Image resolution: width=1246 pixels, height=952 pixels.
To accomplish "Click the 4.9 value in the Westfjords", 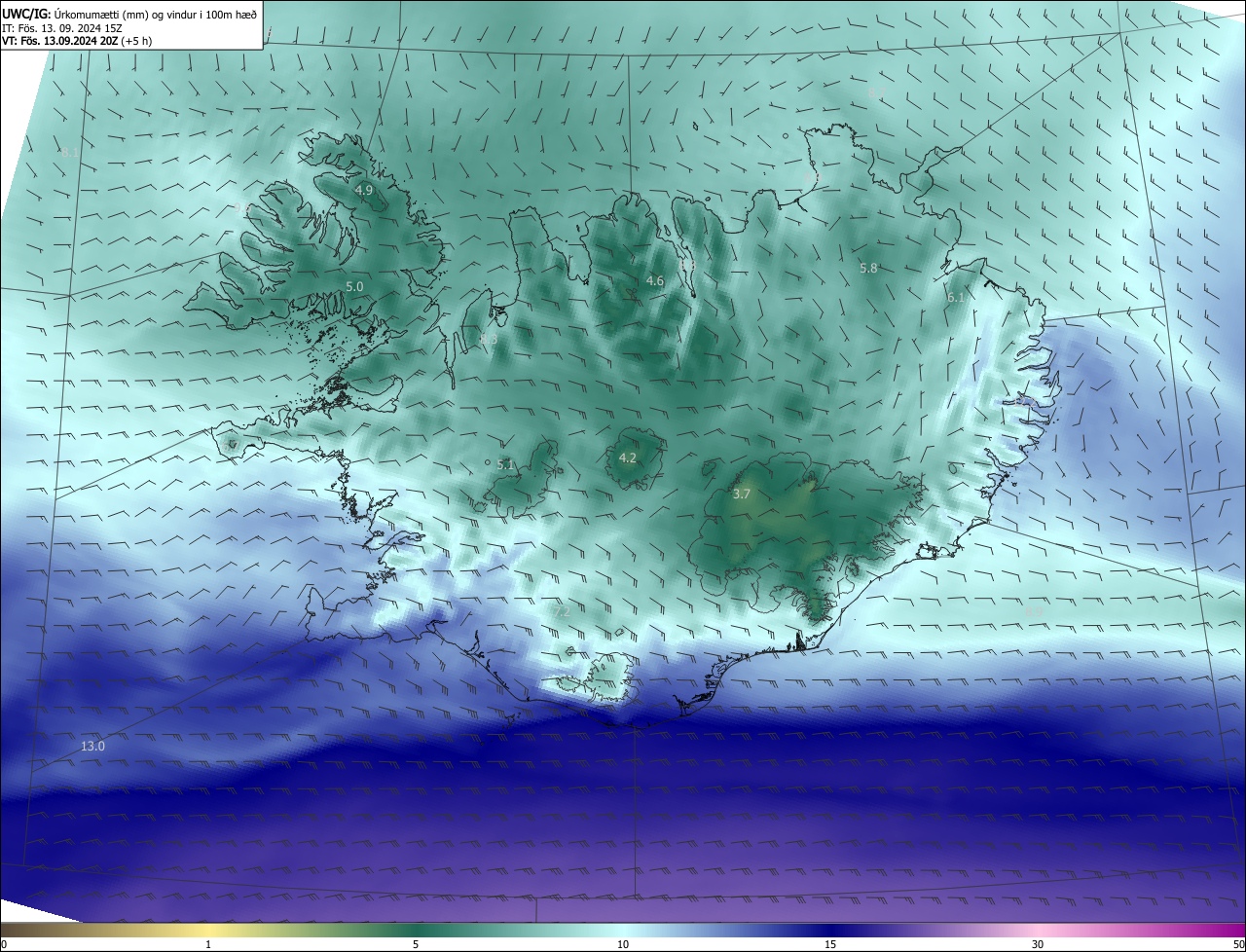I will click(x=364, y=190).
